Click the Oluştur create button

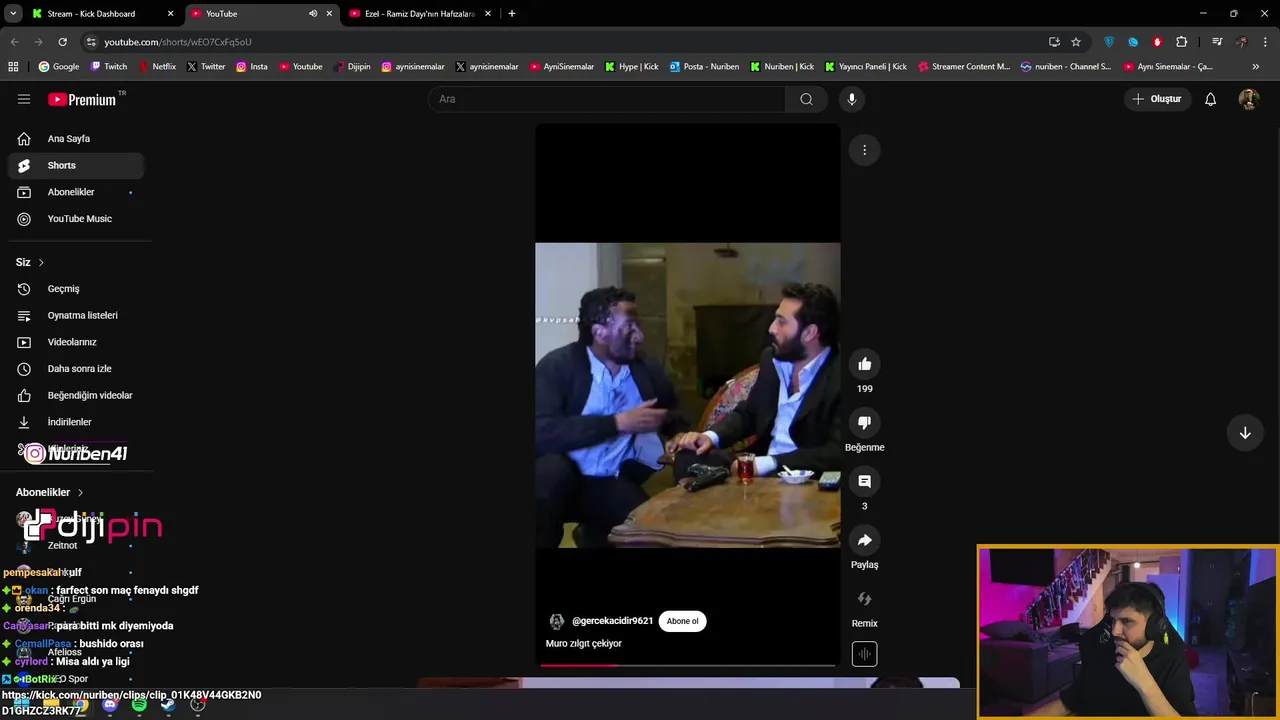click(1157, 99)
